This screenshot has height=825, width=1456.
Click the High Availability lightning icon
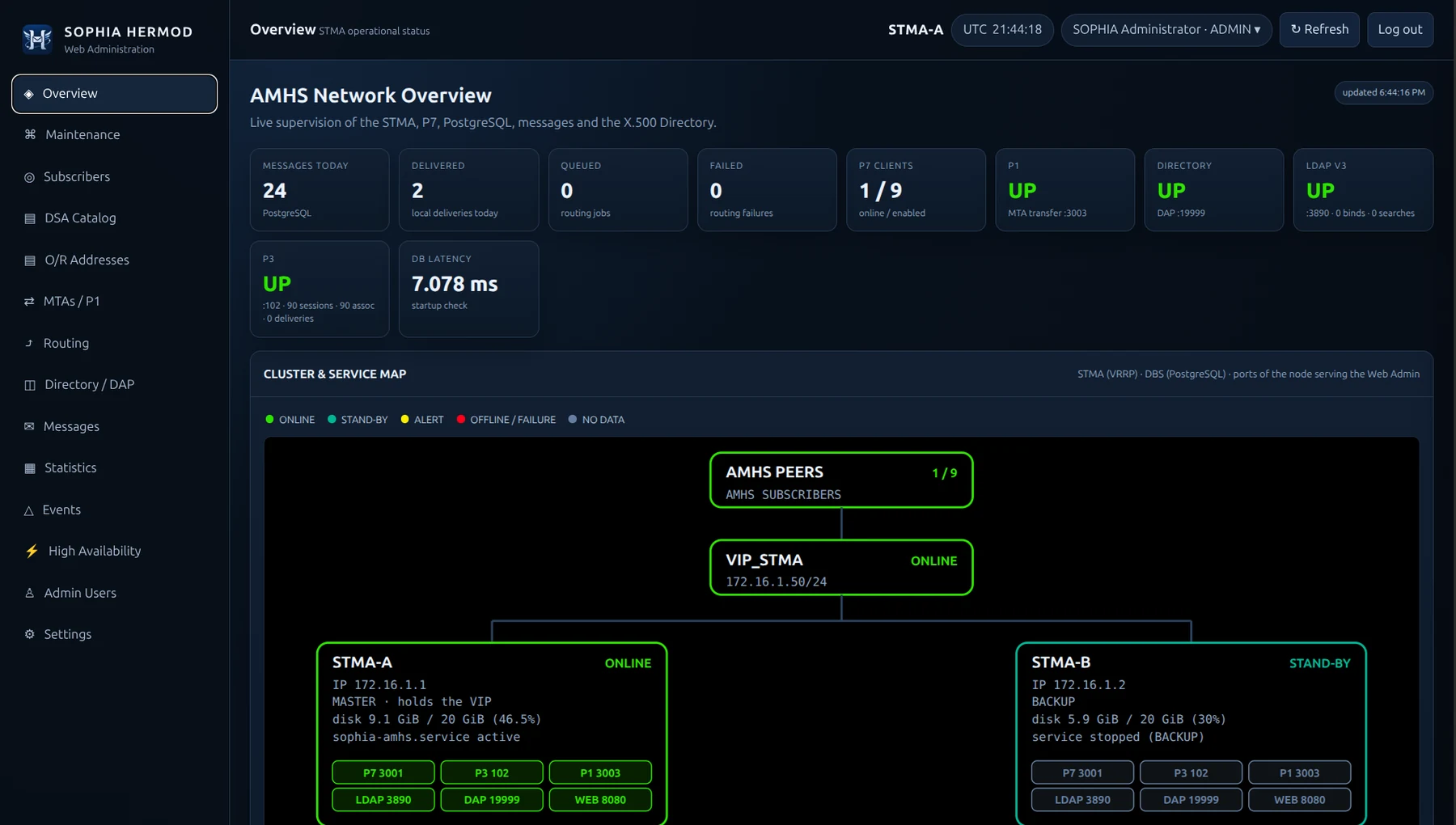[x=32, y=551]
